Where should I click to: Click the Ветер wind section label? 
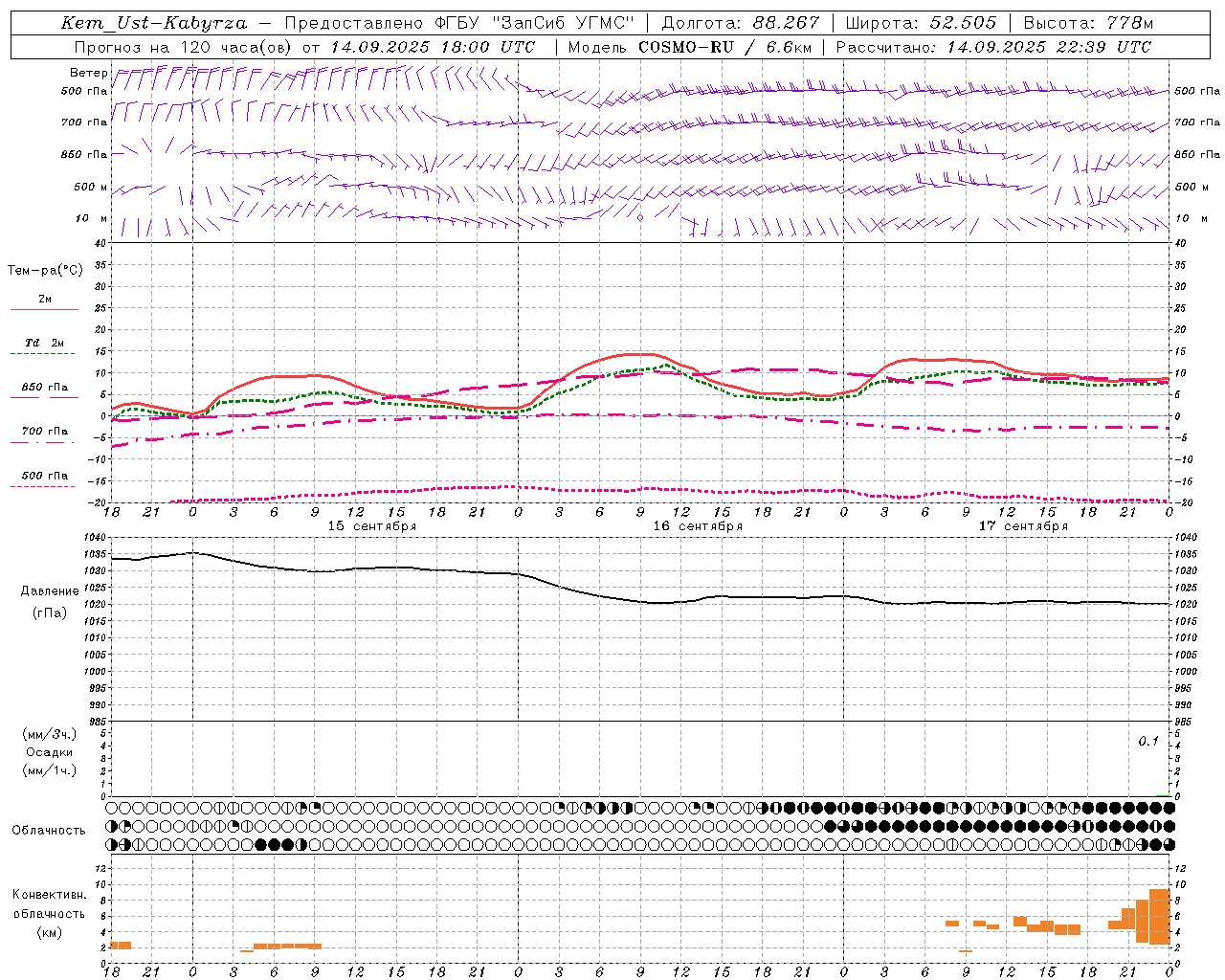89,73
